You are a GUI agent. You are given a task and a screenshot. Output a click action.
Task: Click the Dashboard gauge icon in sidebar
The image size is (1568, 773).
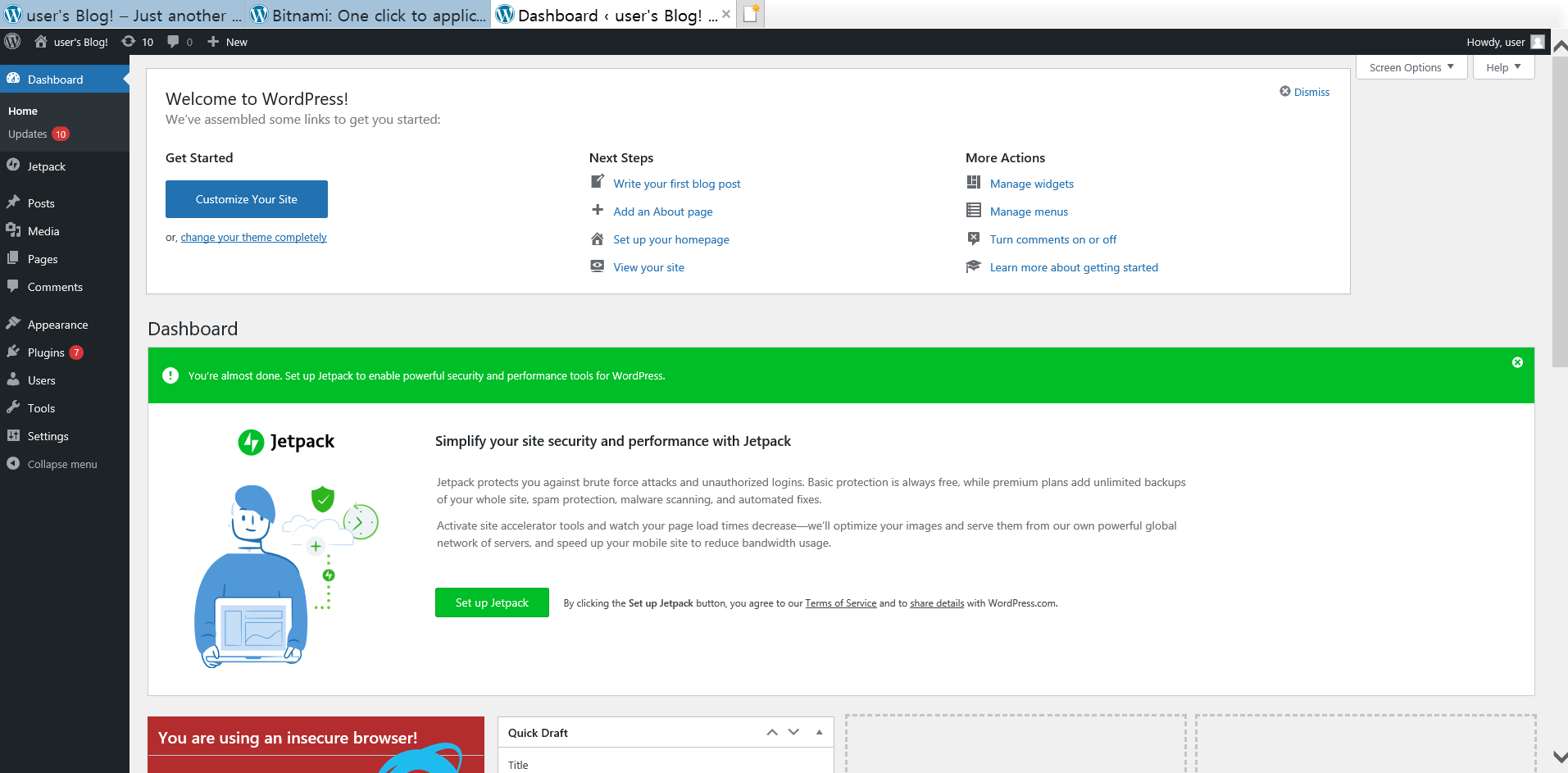[x=13, y=79]
